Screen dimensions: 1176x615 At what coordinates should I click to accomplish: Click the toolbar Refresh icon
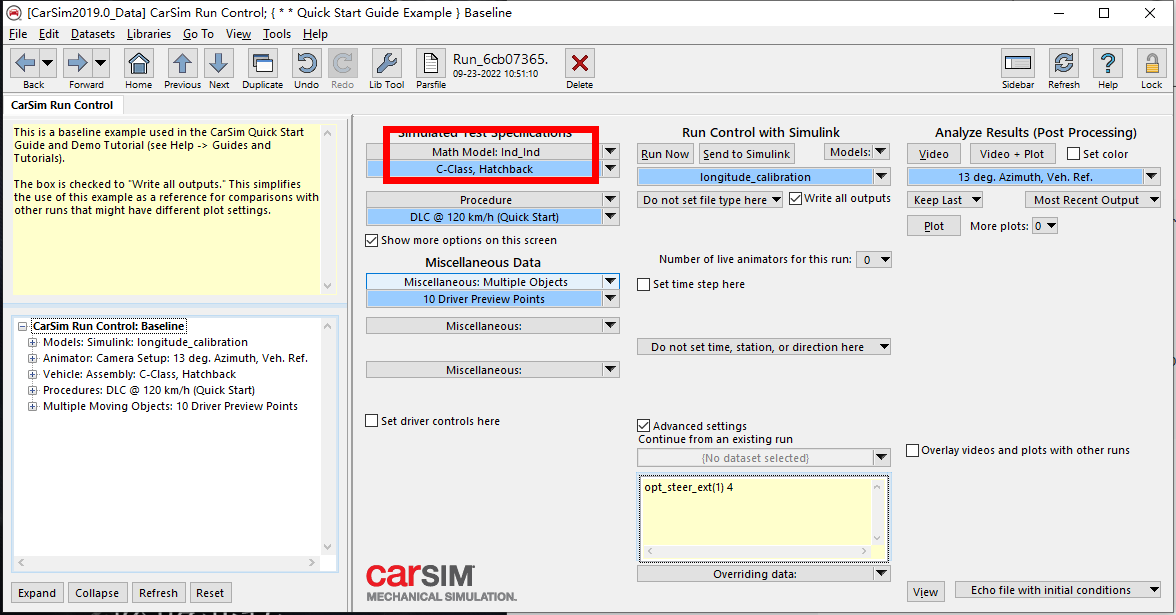[x=1064, y=63]
